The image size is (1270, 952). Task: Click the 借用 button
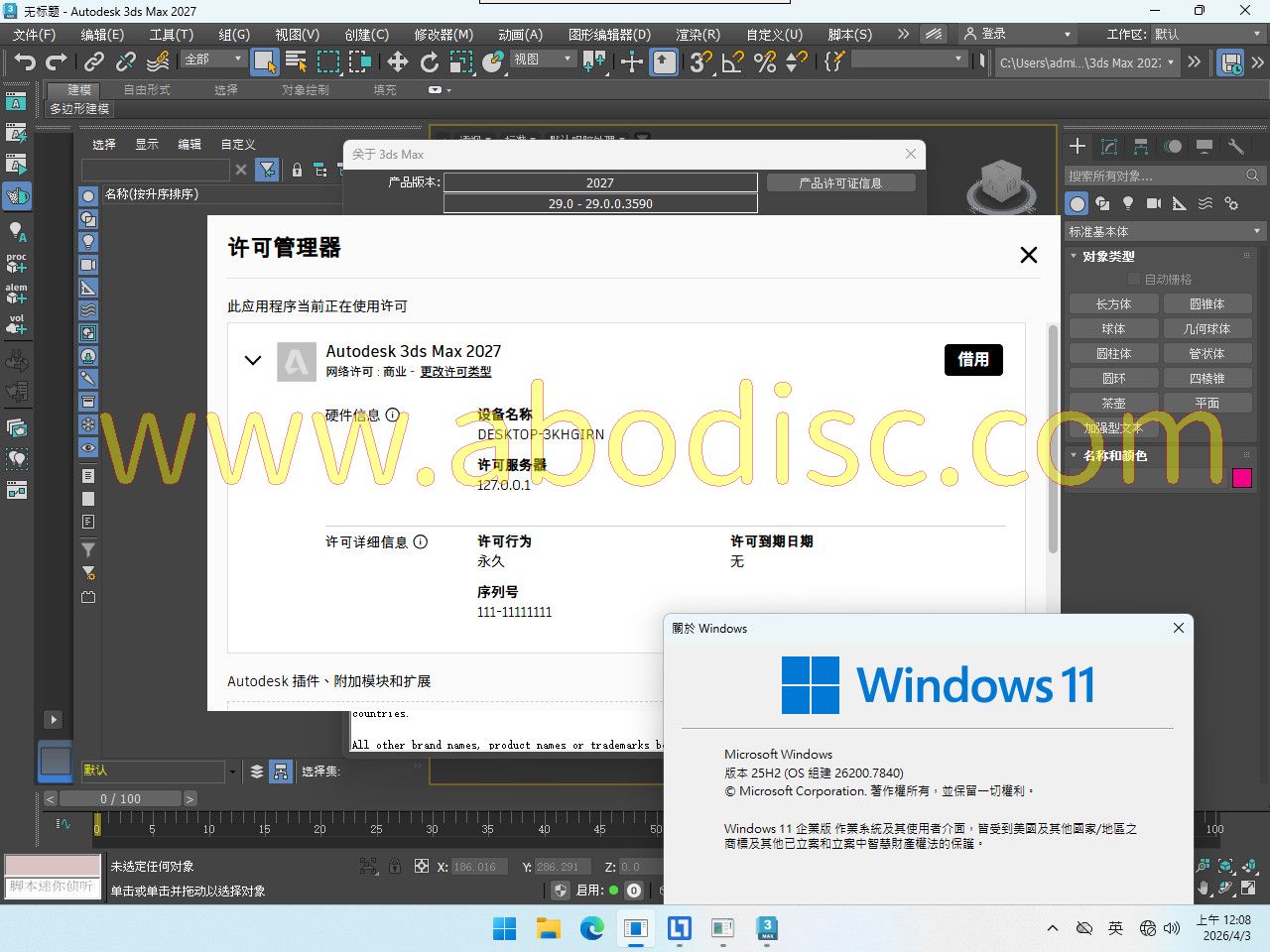972,359
